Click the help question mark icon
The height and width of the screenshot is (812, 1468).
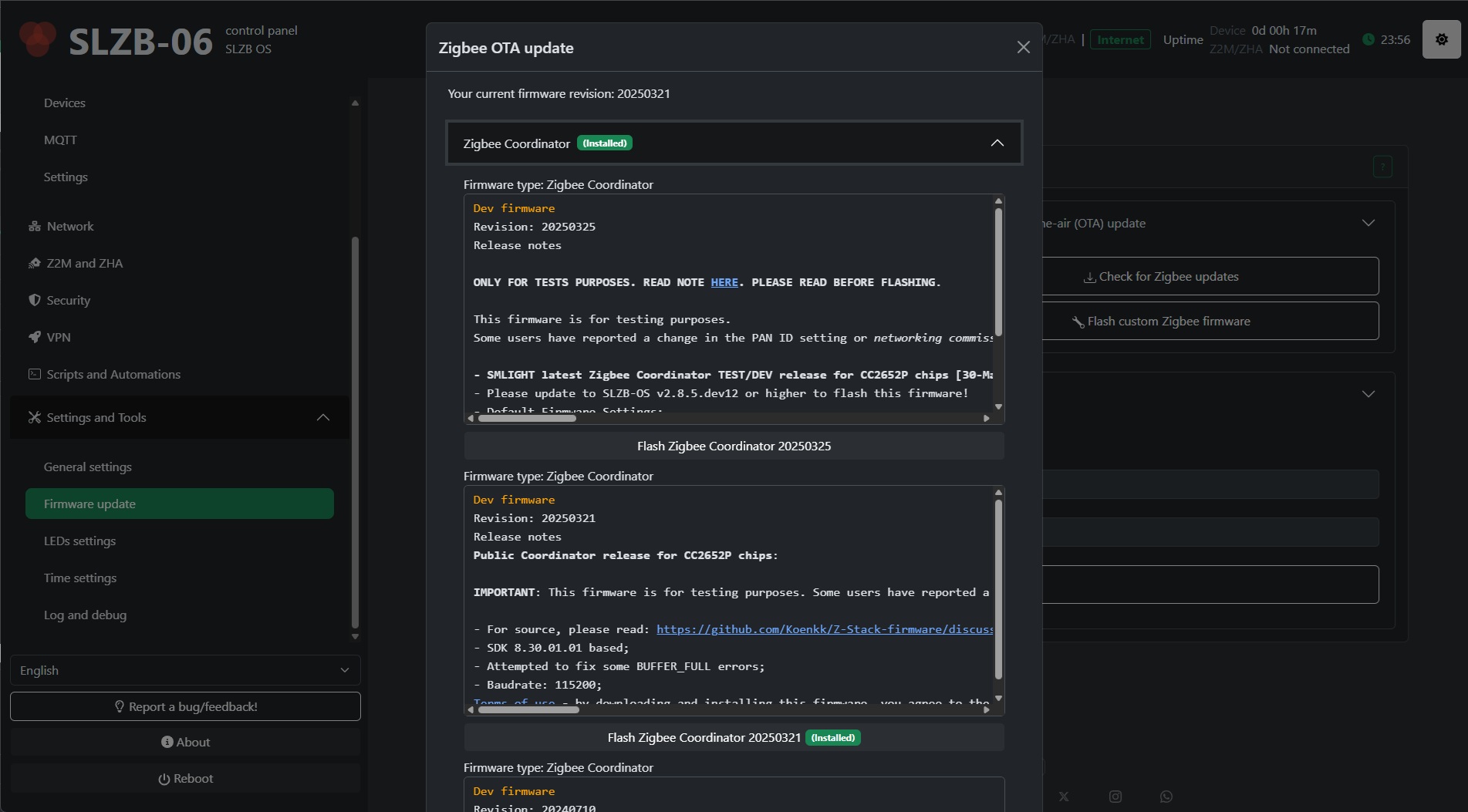point(1382,167)
